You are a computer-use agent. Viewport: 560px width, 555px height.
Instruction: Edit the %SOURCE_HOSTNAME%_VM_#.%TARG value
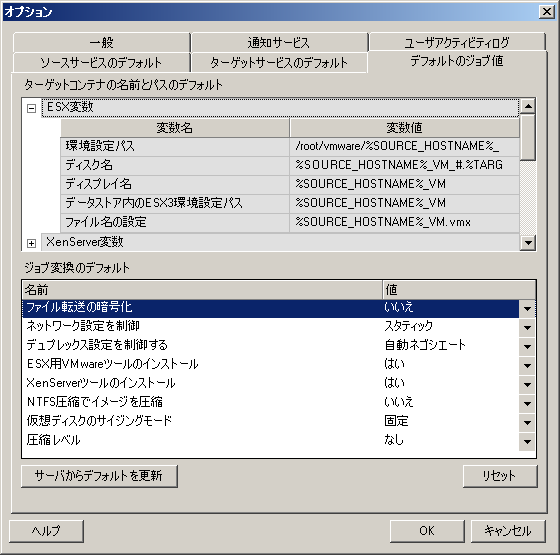click(404, 165)
